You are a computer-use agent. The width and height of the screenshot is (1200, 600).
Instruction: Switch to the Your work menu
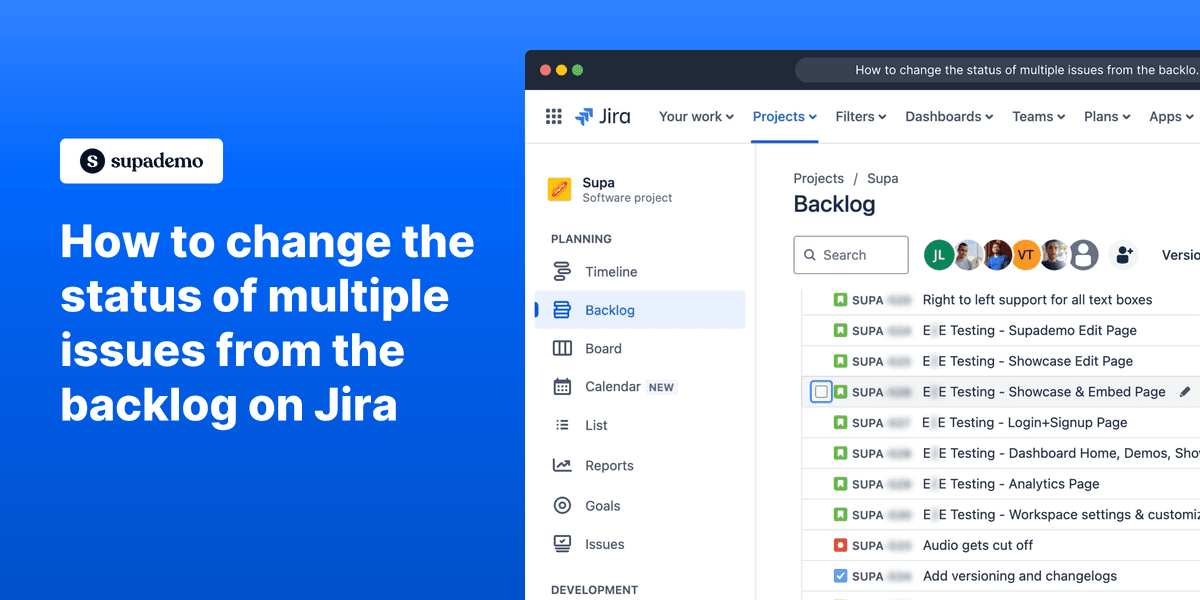point(696,116)
